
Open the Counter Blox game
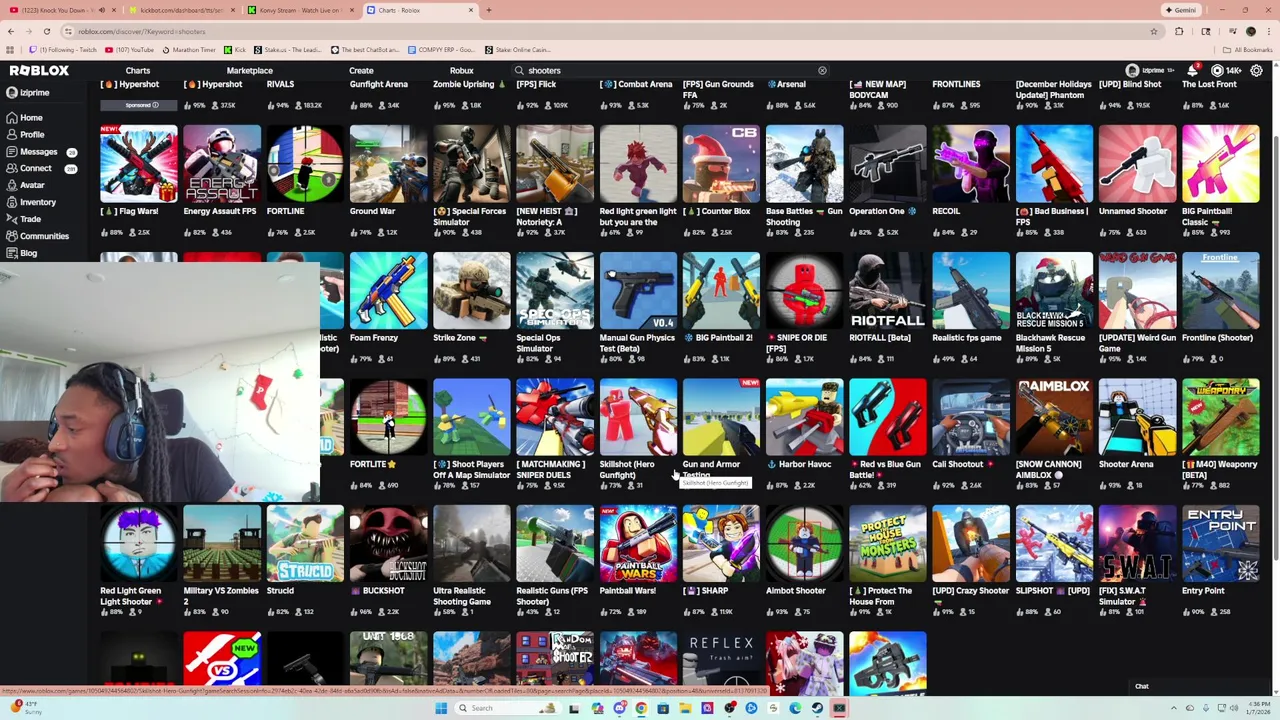[721, 164]
